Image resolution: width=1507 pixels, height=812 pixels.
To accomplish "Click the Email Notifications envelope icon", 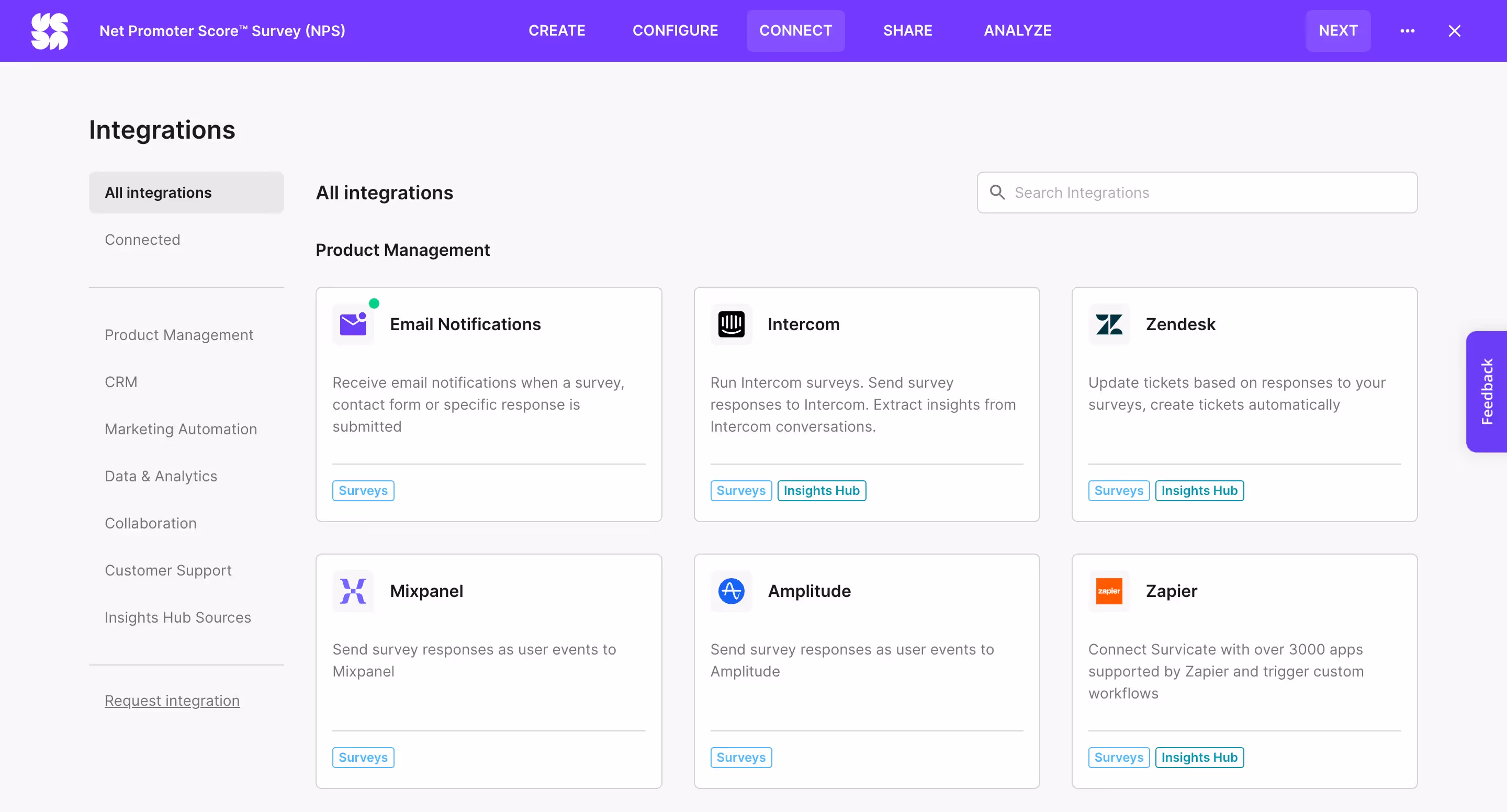I will coord(353,324).
